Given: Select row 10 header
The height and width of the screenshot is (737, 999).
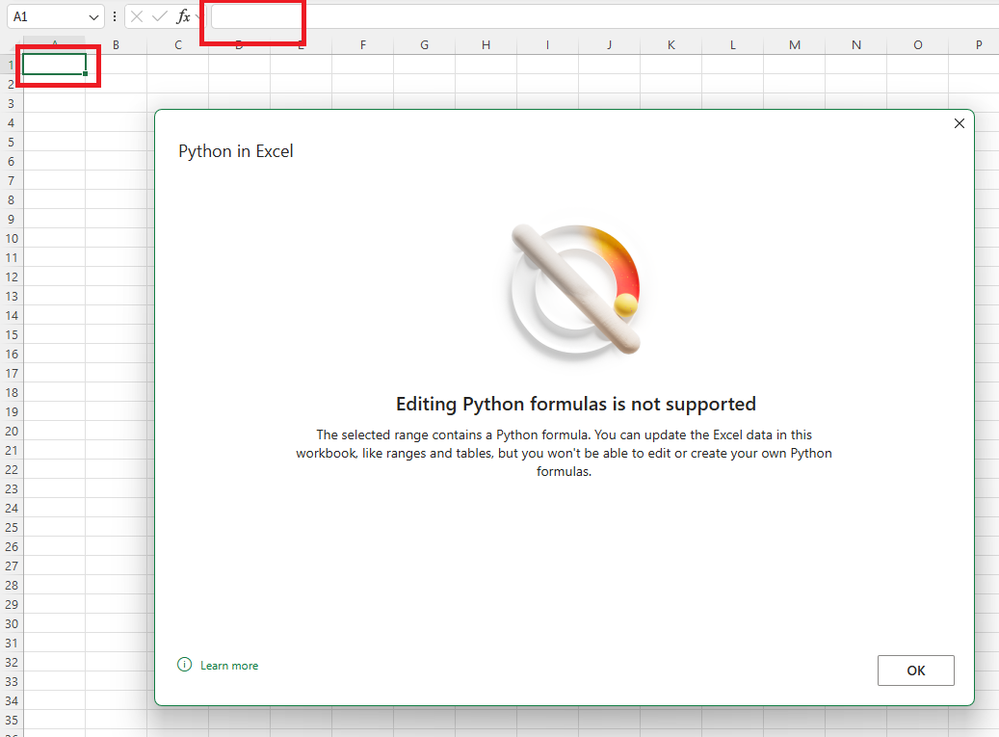Looking at the screenshot, I should click(11, 238).
